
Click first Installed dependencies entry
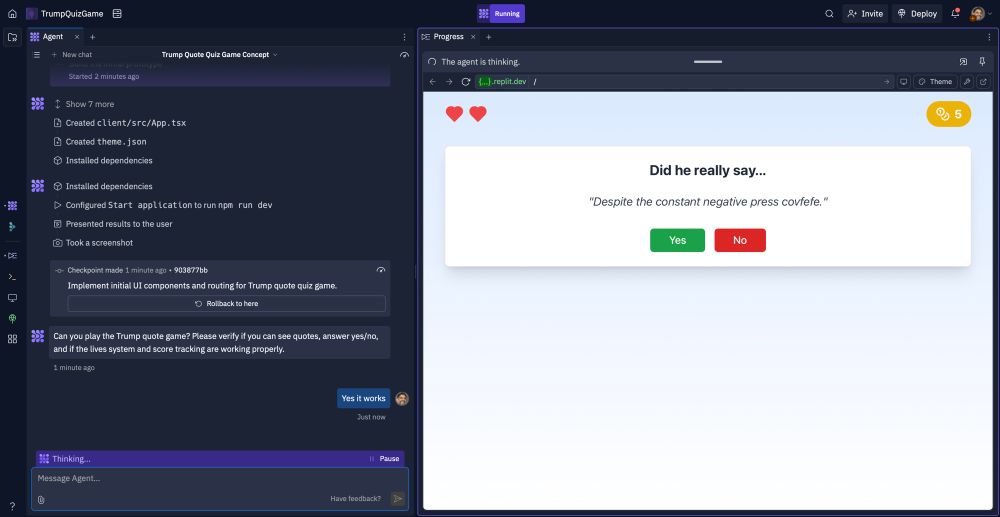point(103,161)
